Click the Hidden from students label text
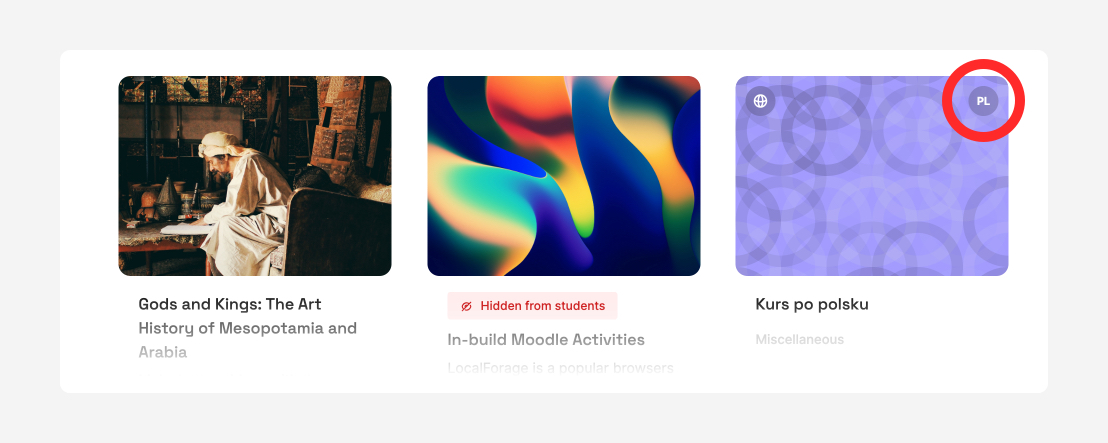Image resolution: width=1108 pixels, height=443 pixels. [543, 306]
